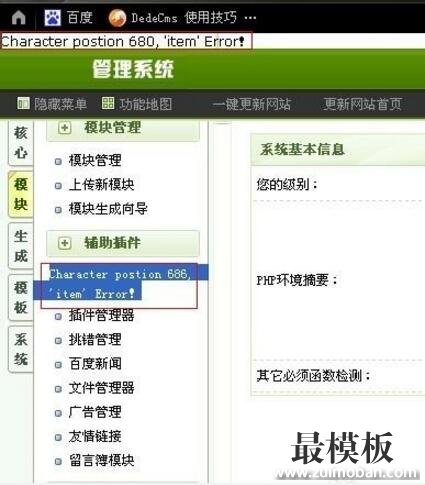Open 留言簿模块 menu item
The height and width of the screenshot is (485, 425).
(x=101, y=461)
